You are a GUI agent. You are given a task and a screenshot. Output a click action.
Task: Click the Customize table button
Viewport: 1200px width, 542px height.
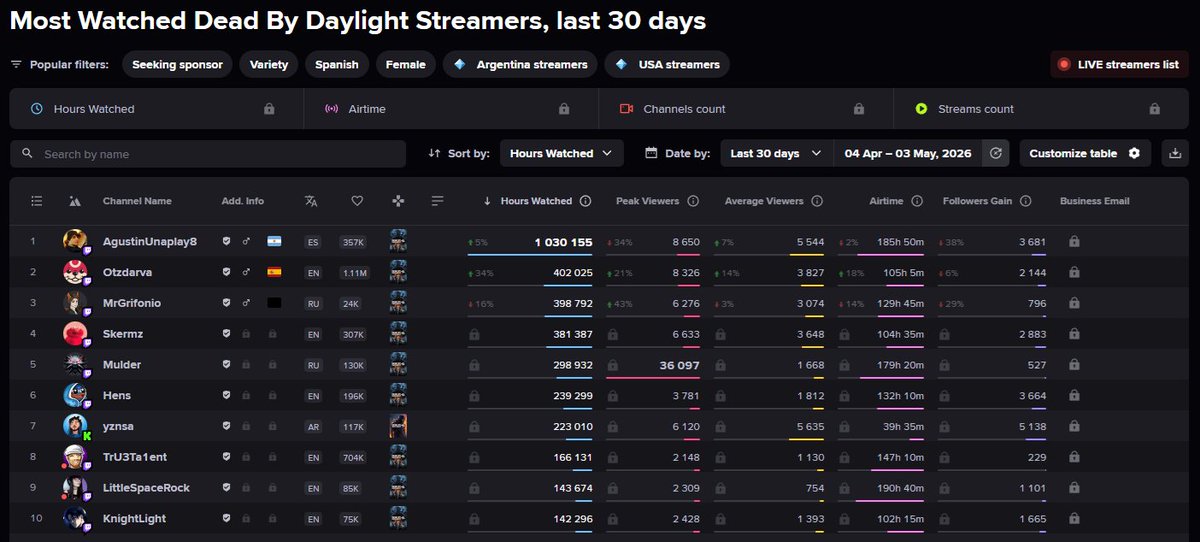tap(1085, 153)
